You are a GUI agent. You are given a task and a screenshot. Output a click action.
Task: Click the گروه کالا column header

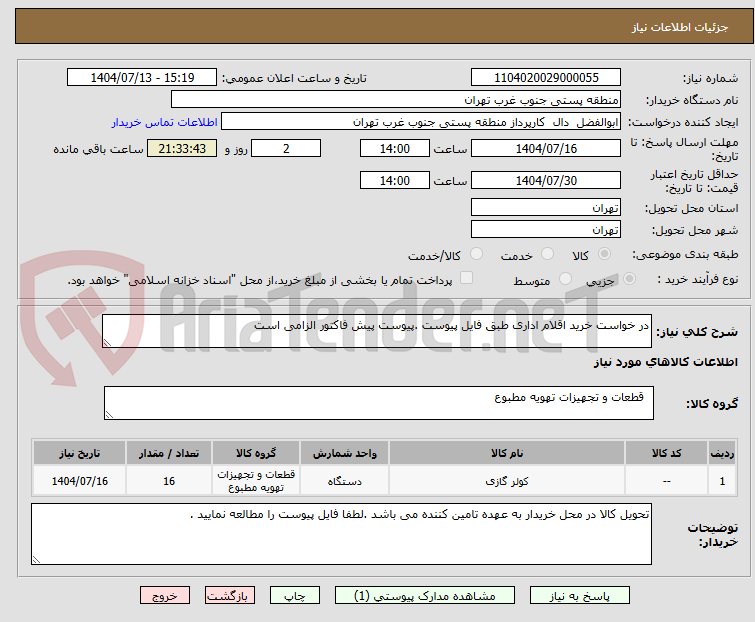coord(256,453)
